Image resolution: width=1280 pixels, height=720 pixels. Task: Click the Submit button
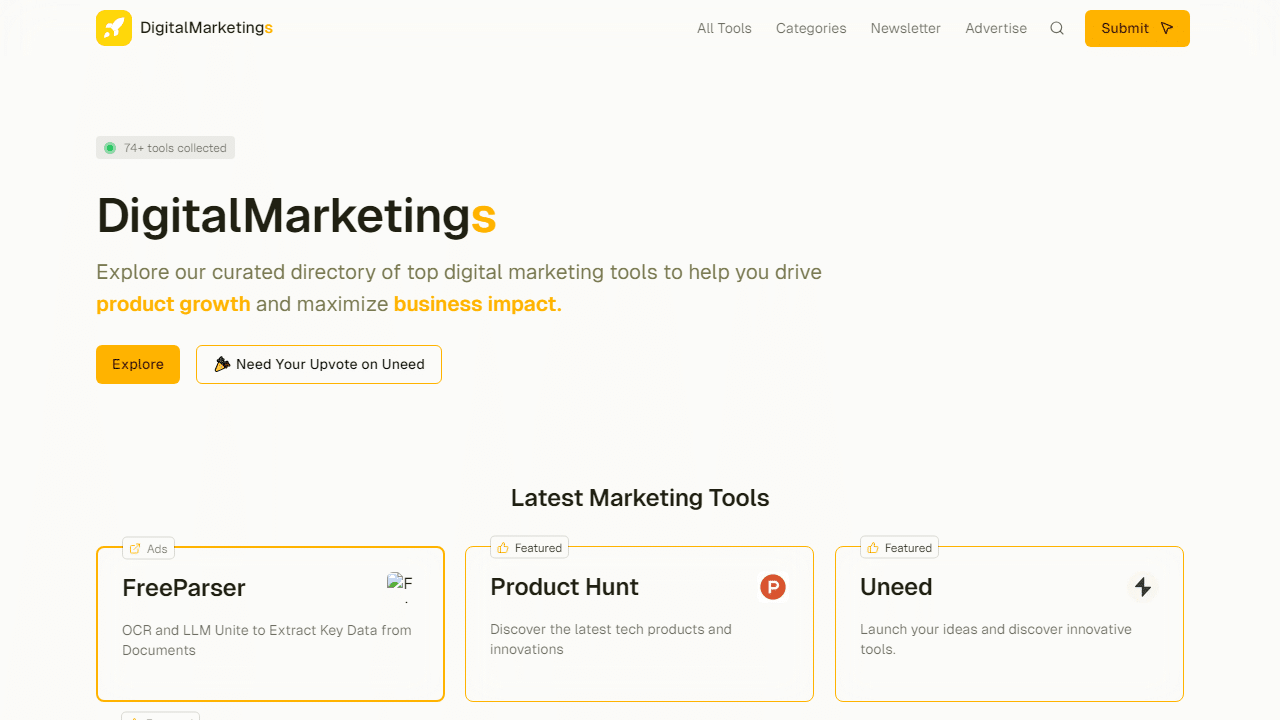(x=1137, y=28)
